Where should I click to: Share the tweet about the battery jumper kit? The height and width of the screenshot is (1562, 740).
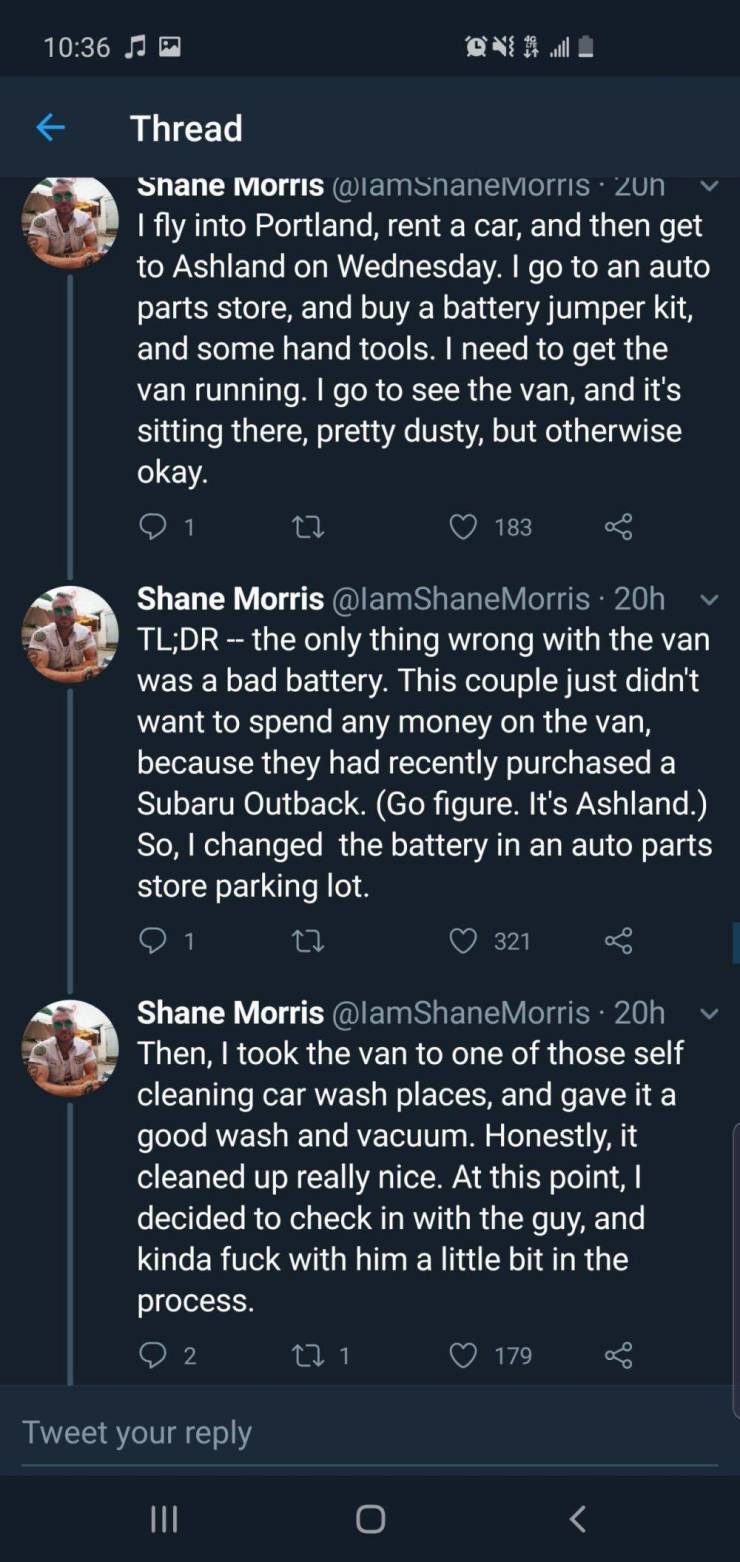point(619,526)
